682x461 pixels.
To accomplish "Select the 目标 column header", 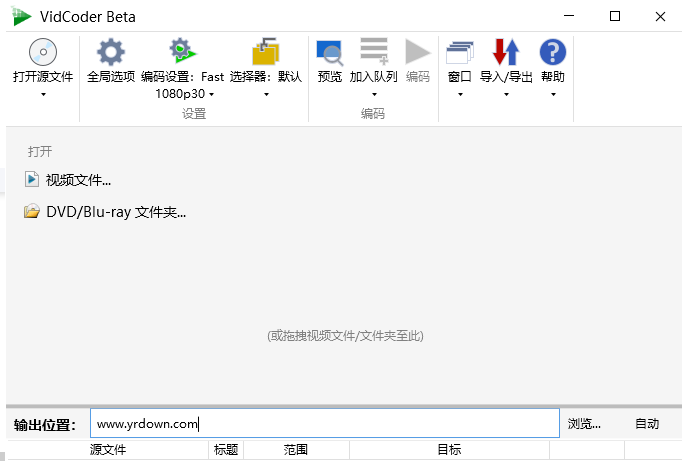I will [449, 449].
